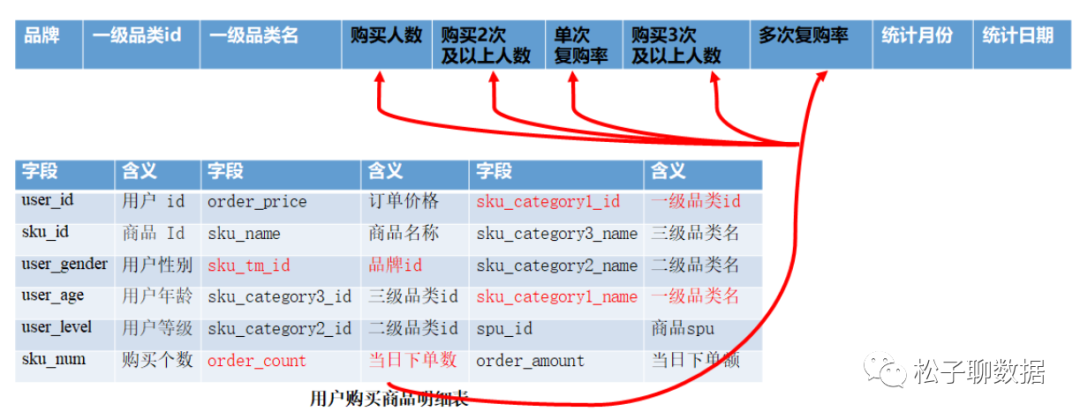
Task: Select the 商品名称 cell
Action: (415, 239)
